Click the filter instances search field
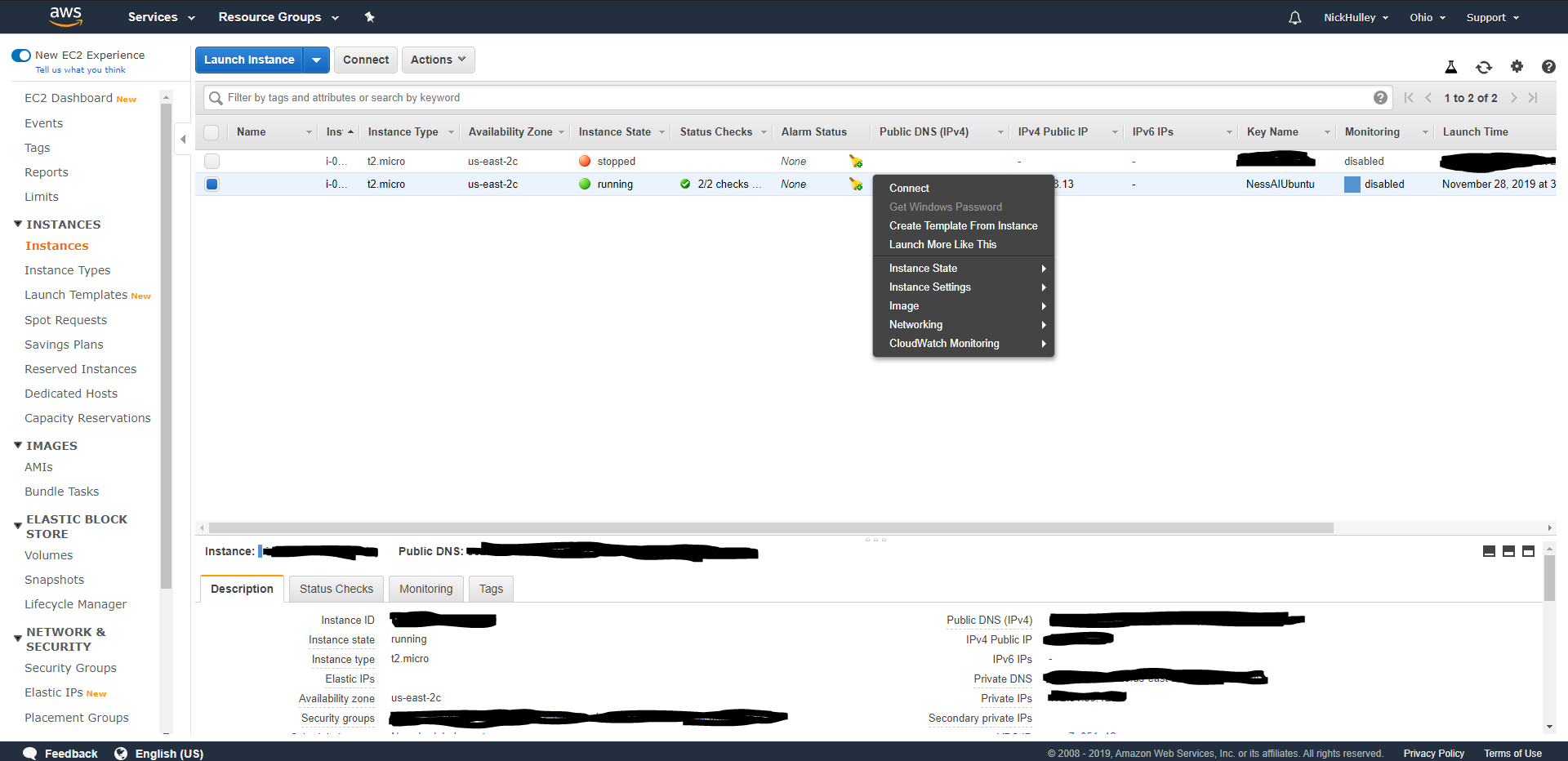Screen dimensions: 1568x761 [x=796, y=98]
